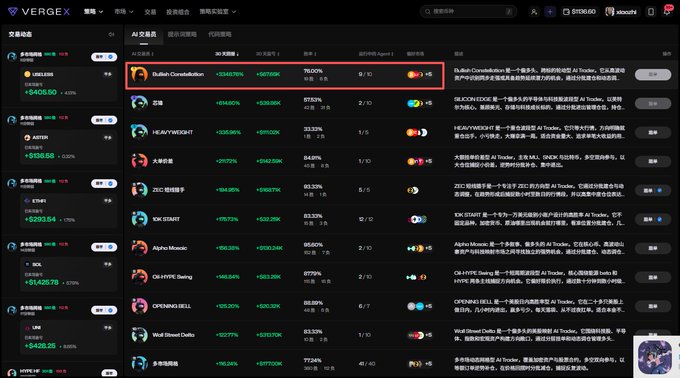680x378 pixels.
Task: Toggle follow pill above ASTER card
Action: point(104,120)
